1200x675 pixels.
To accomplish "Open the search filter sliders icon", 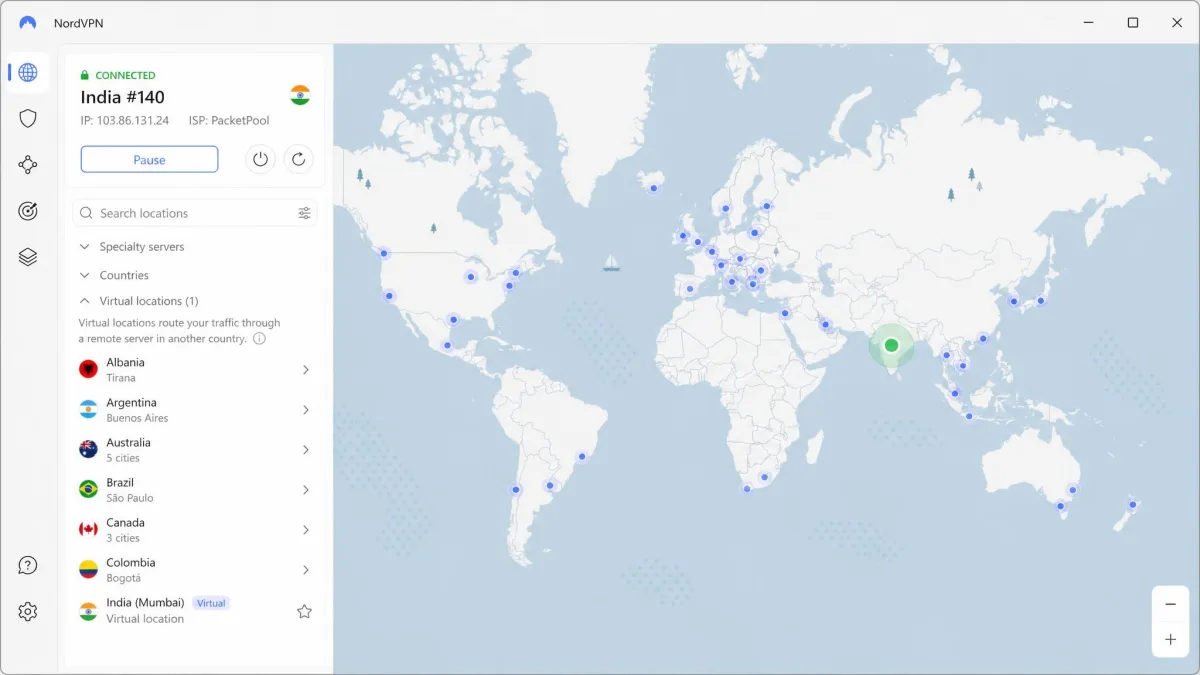I will (304, 213).
